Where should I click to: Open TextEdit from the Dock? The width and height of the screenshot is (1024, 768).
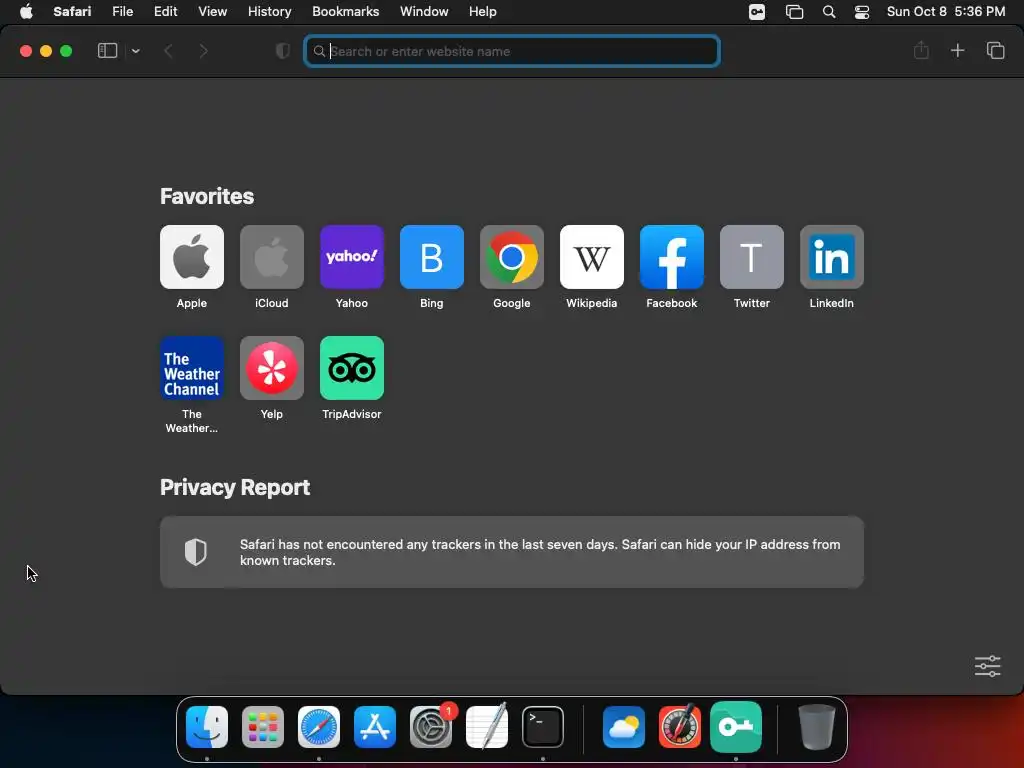(487, 726)
